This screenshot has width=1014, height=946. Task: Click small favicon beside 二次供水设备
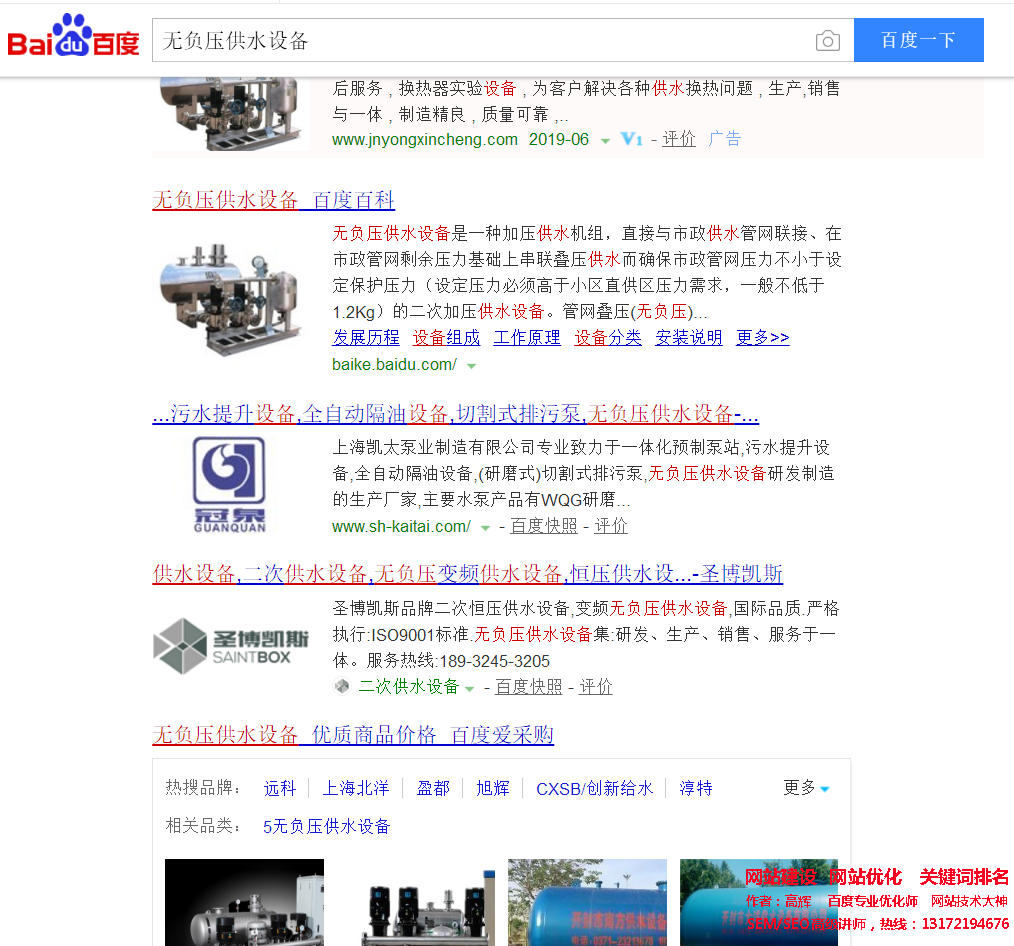pos(342,686)
